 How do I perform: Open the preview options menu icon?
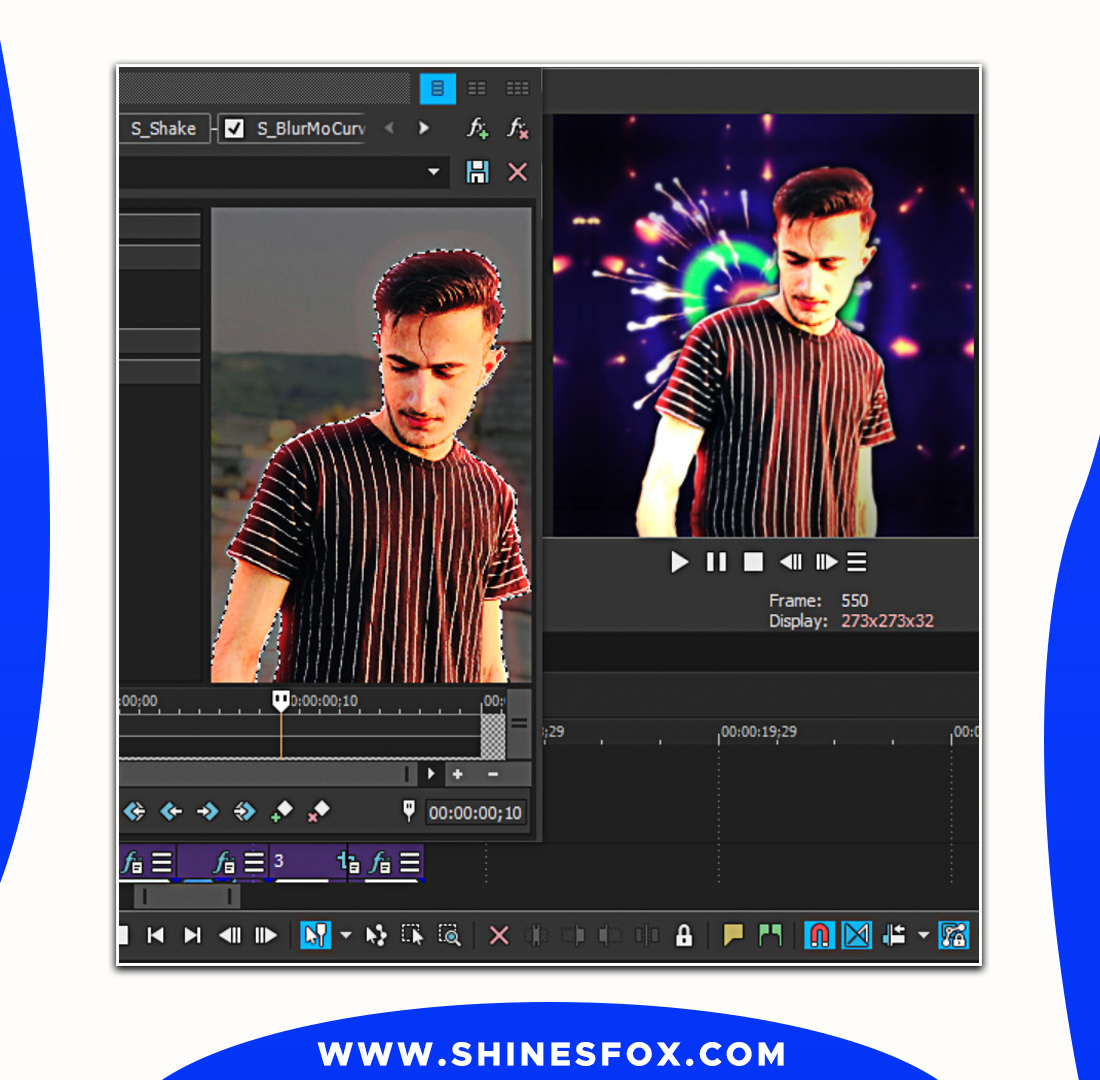pos(857,562)
